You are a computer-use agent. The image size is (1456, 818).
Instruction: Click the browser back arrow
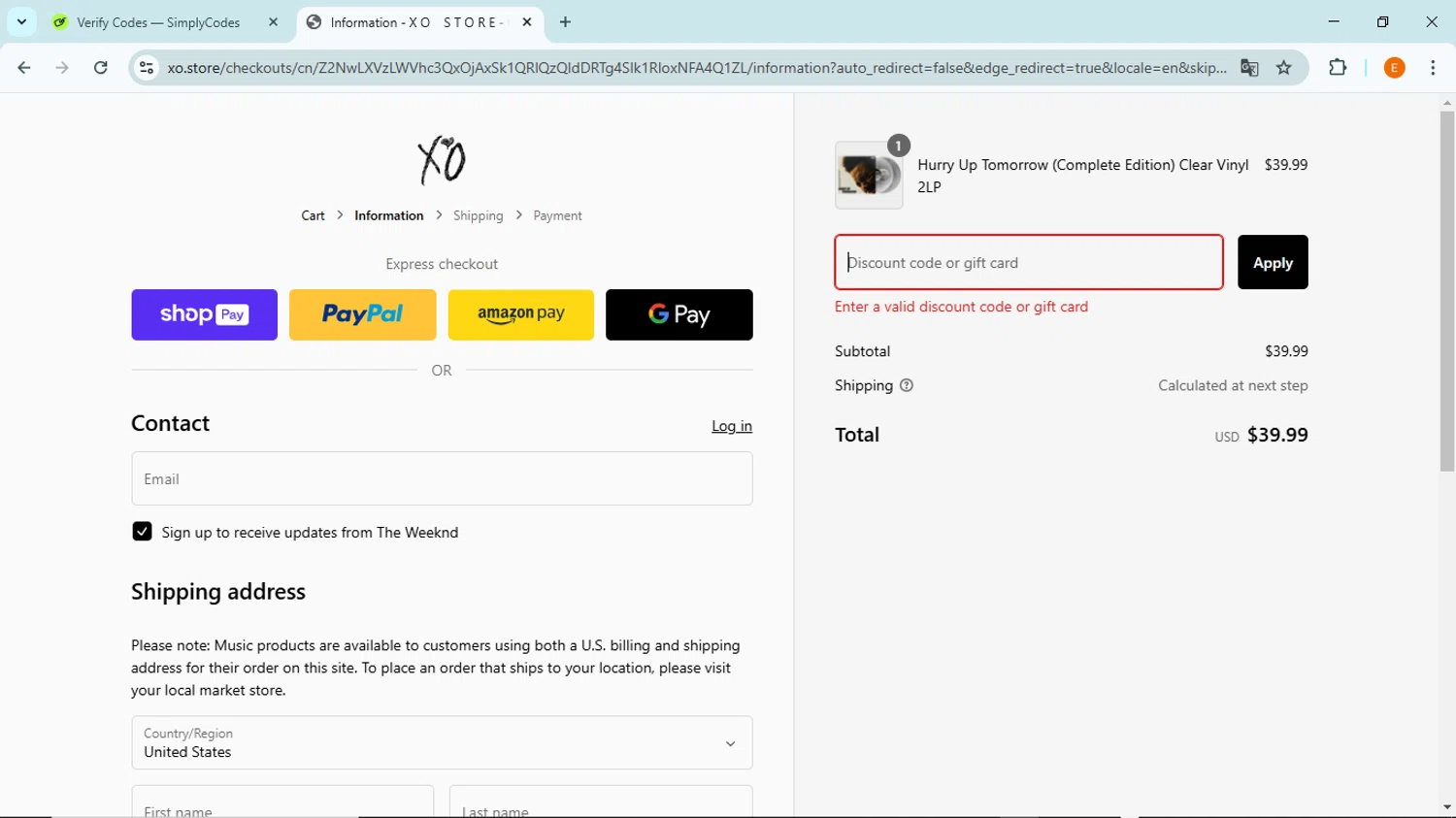coord(24,68)
